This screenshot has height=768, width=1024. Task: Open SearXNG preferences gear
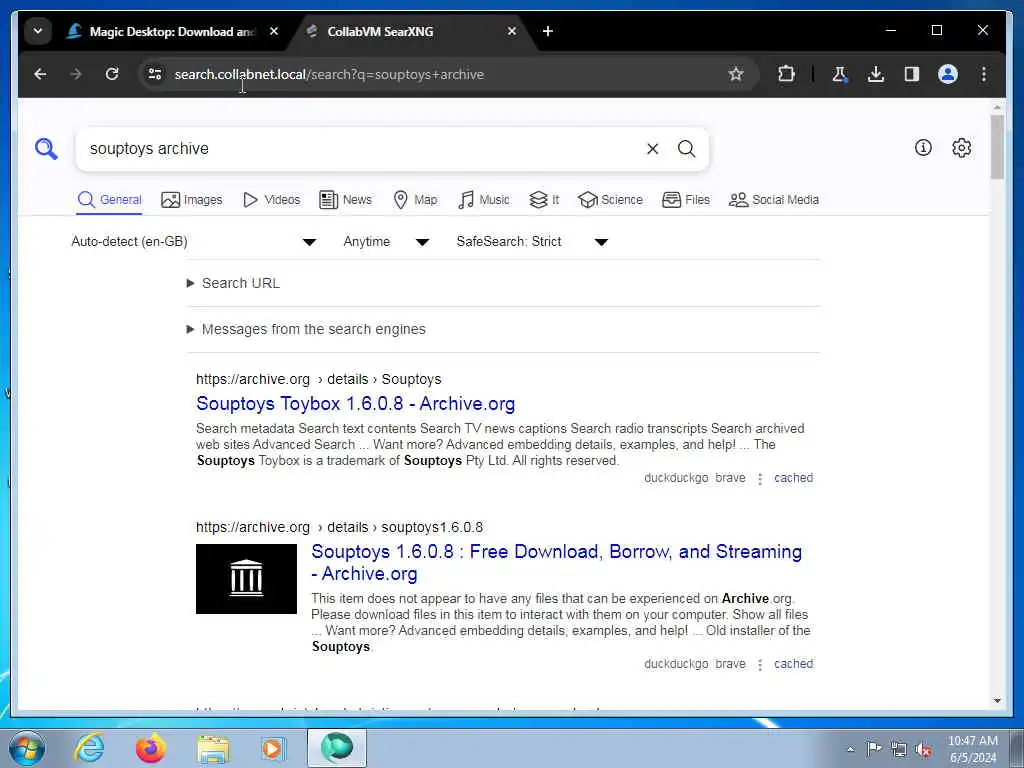961,148
